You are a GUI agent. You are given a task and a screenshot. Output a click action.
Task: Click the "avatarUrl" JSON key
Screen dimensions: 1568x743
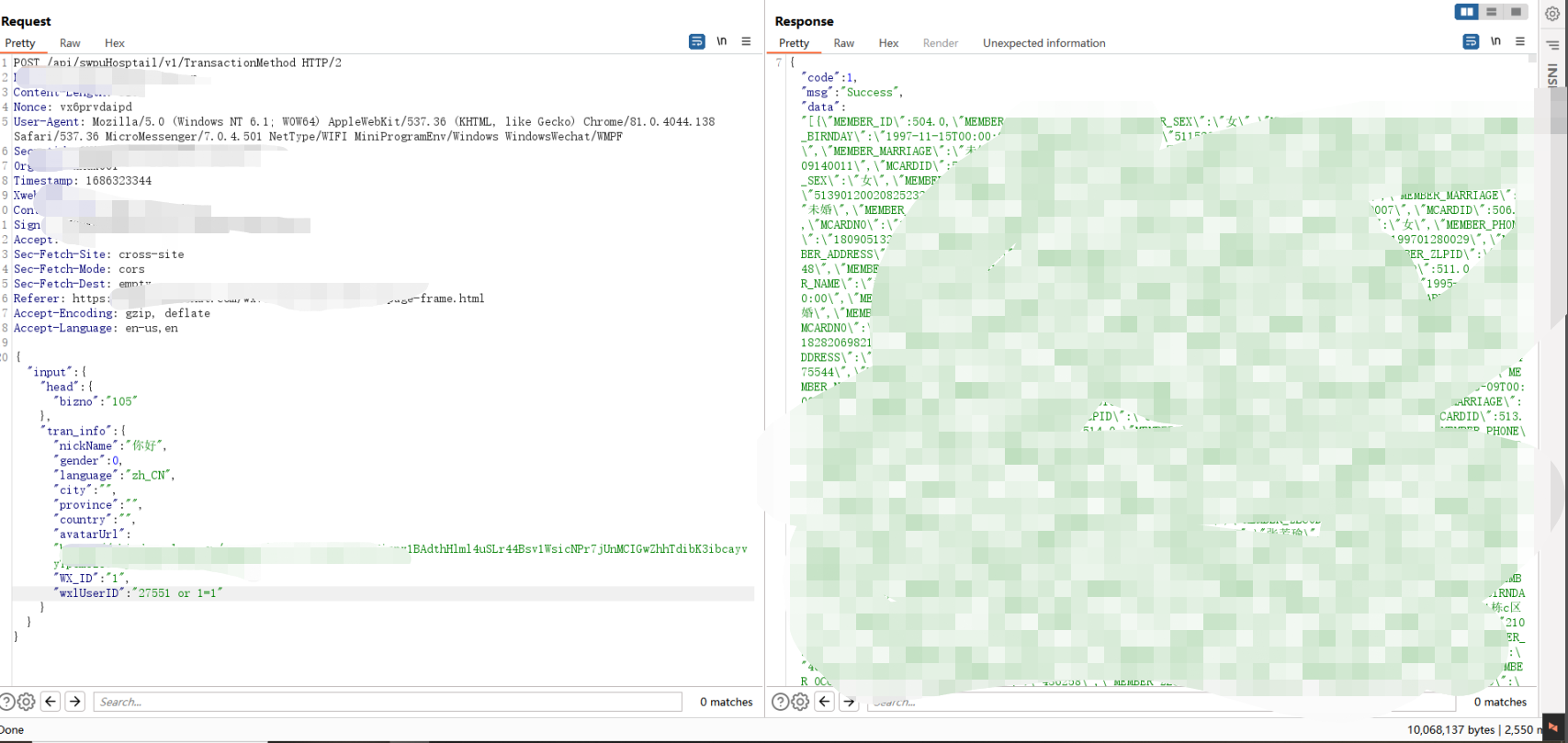point(89,534)
